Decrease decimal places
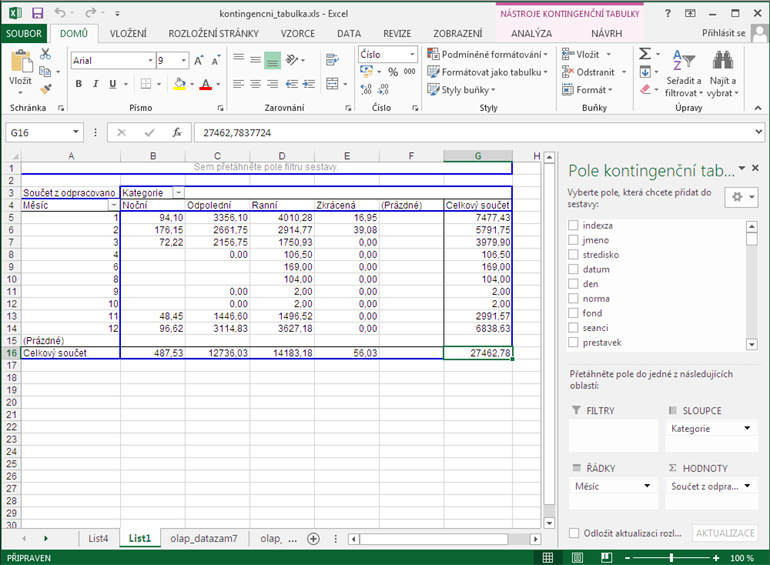The width and height of the screenshot is (770, 565). [x=383, y=90]
